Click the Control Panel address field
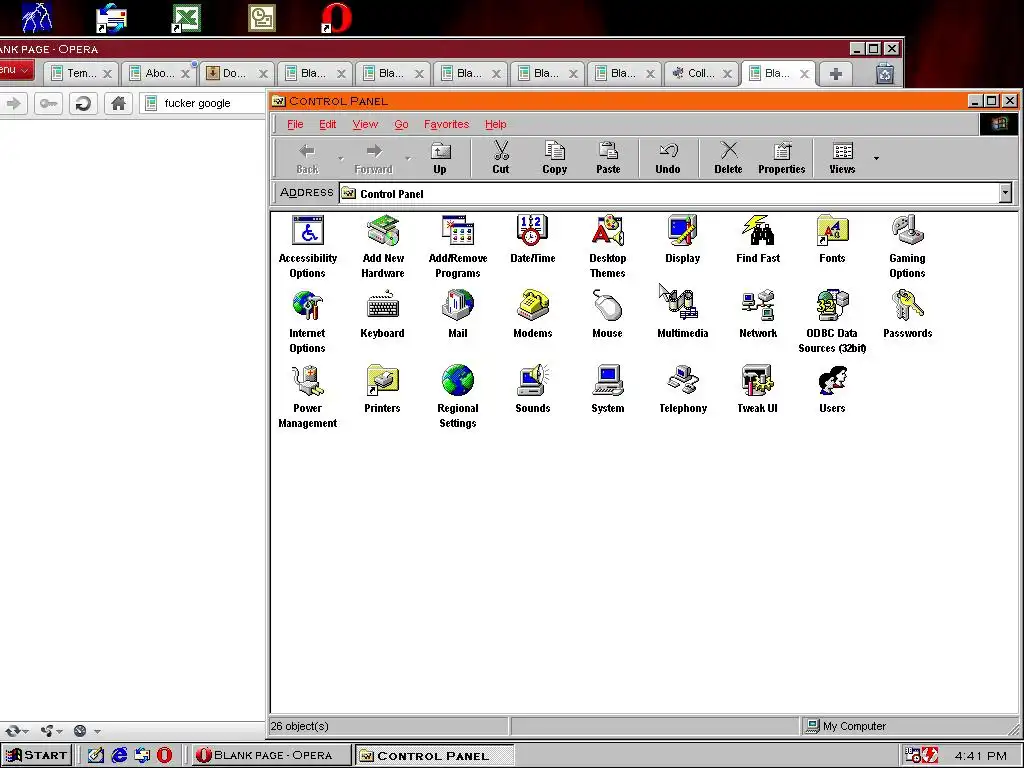The image size is (1024, 768). 669,193
